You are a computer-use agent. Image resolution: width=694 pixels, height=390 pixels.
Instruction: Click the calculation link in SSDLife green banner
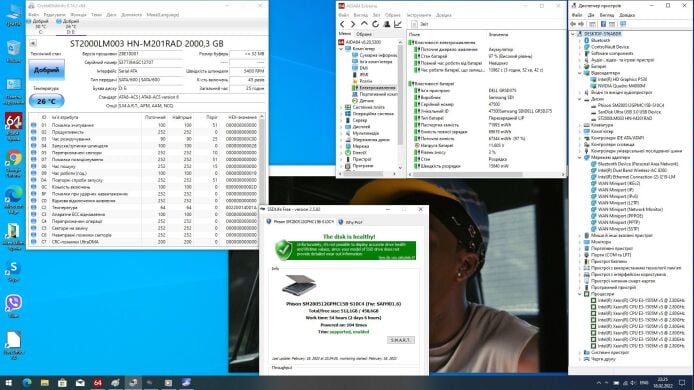click(x=396, y=258)
